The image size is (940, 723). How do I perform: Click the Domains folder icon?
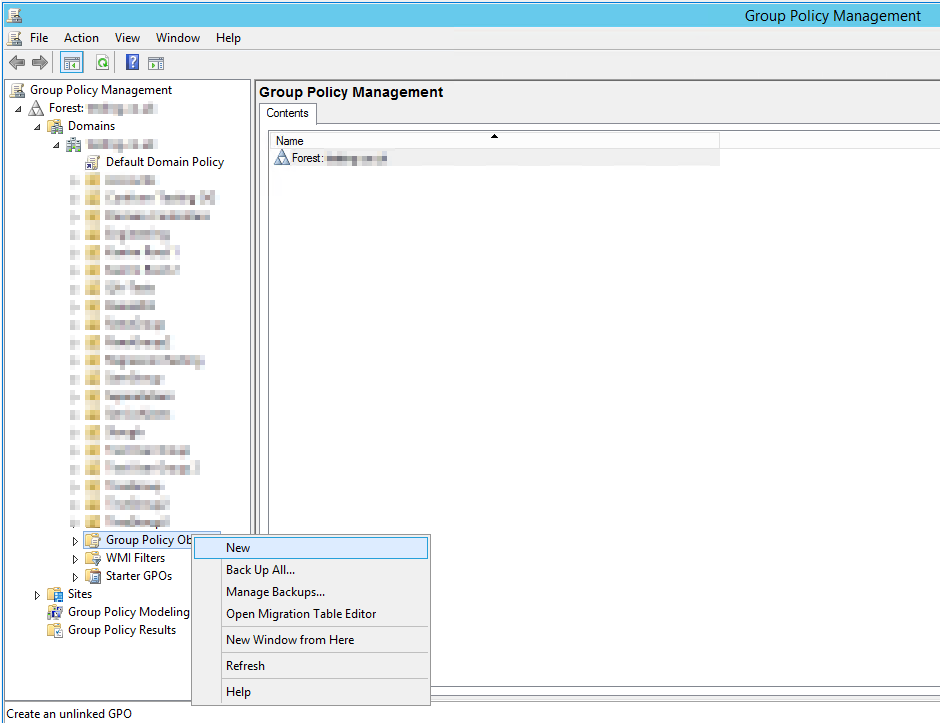pyautogui.click(x=55, y=126)
